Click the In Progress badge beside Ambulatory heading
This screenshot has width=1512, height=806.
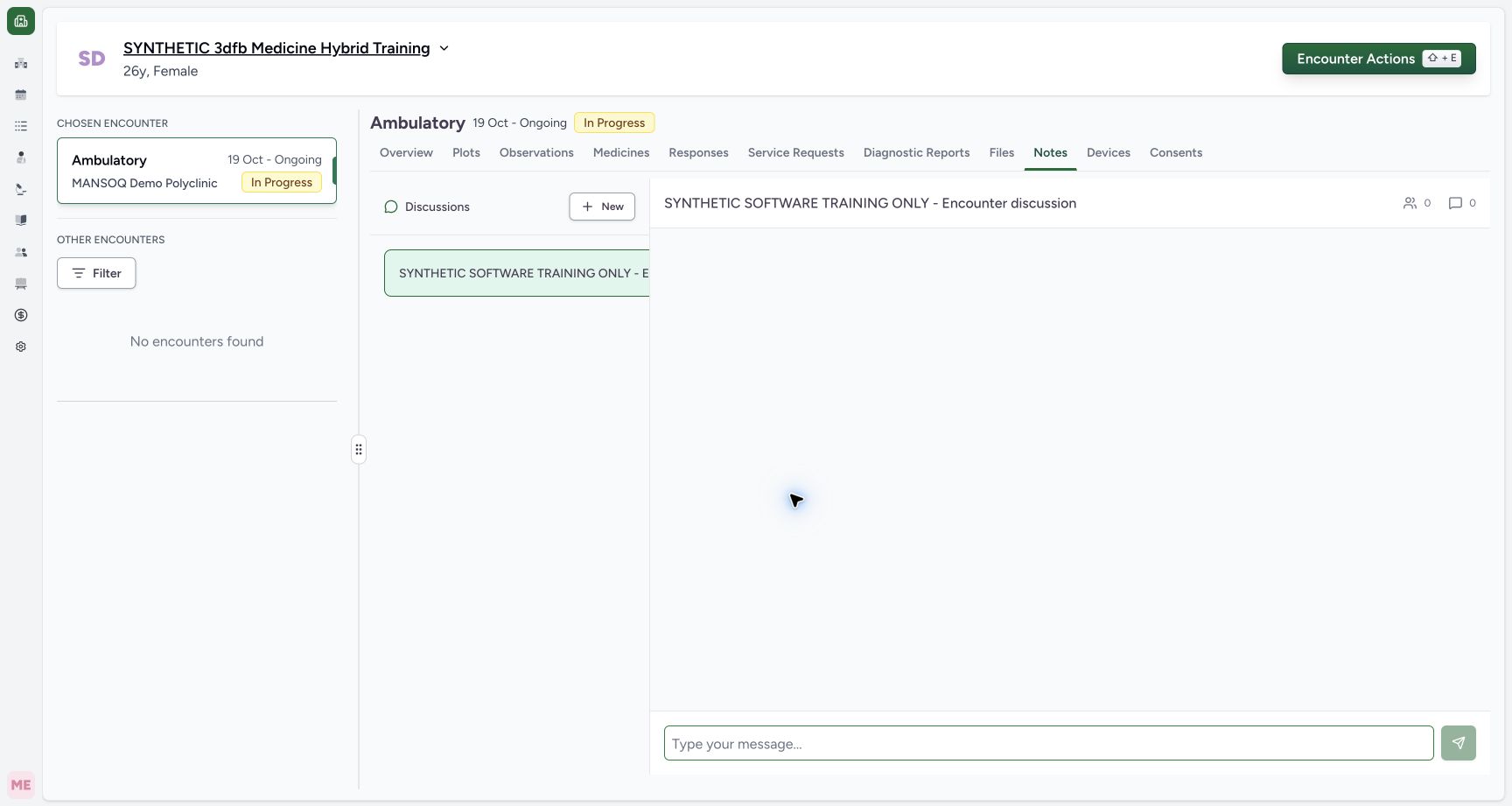pyautogui.click(x=614, y=123)
